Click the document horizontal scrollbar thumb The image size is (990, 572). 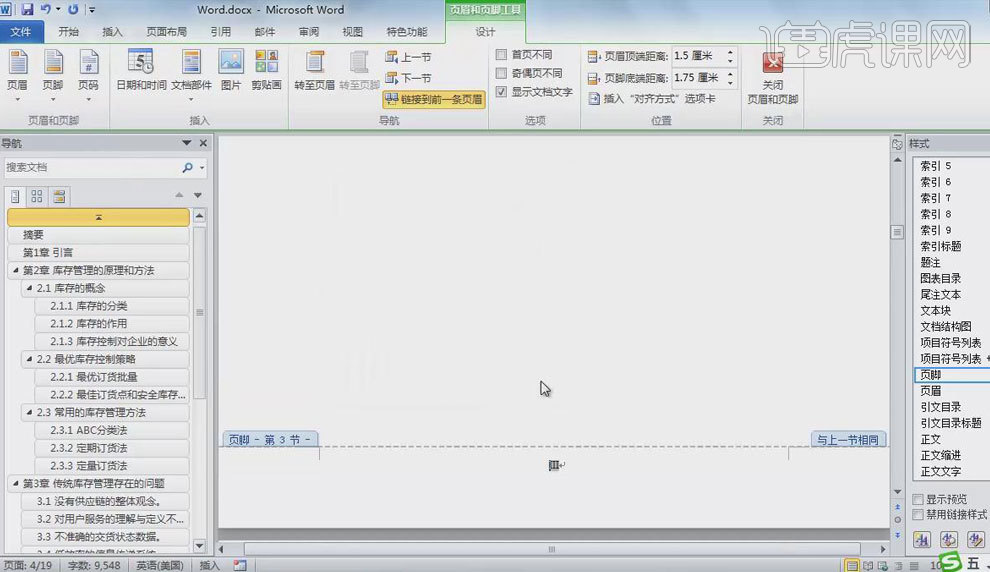tap(552, 549)
